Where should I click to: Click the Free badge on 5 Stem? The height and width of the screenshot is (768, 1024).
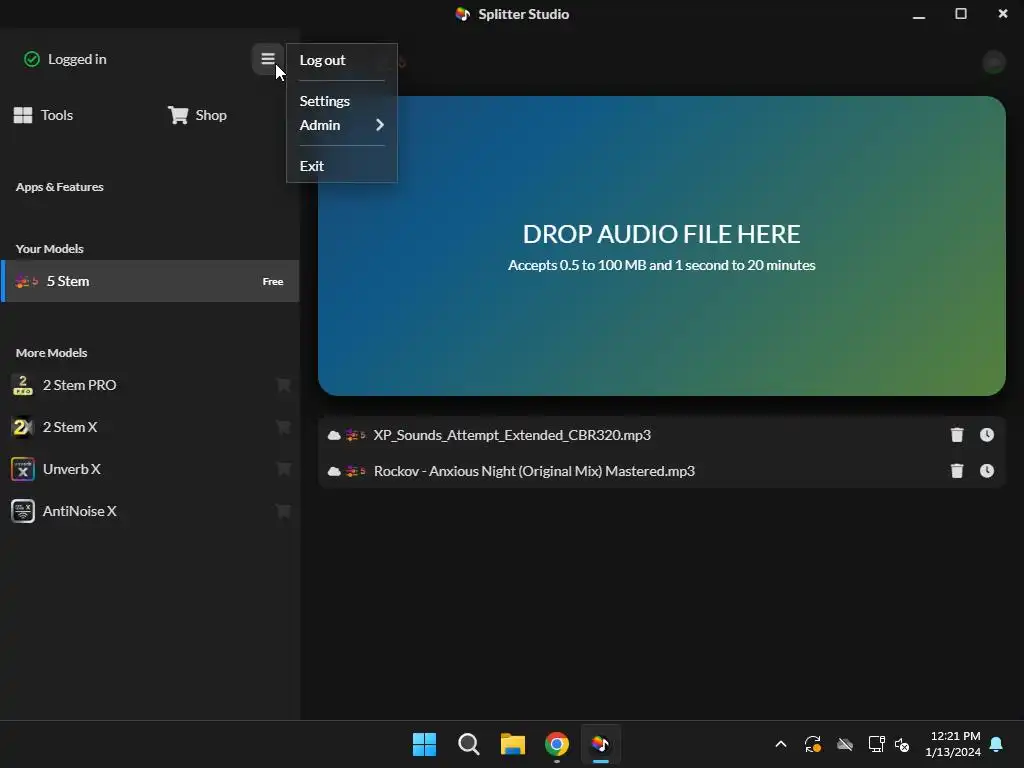(273, 281)
